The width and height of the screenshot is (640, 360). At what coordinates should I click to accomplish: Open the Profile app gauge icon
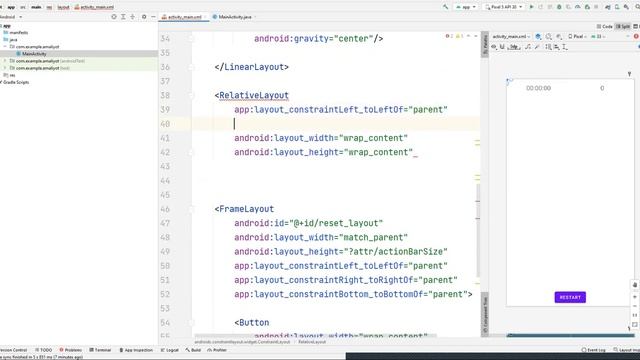[x=578, y=7]
